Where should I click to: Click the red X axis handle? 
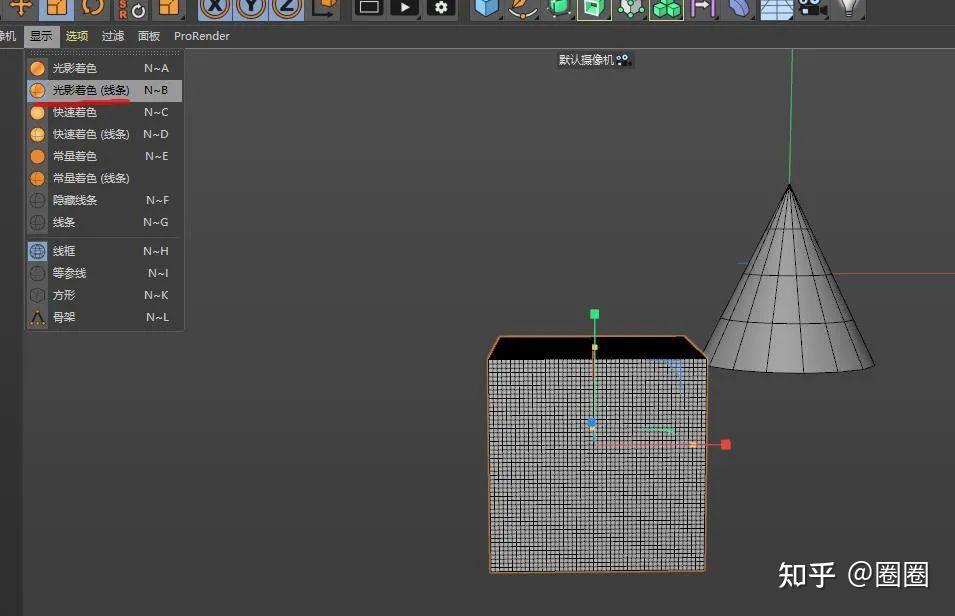click(725, 445)
